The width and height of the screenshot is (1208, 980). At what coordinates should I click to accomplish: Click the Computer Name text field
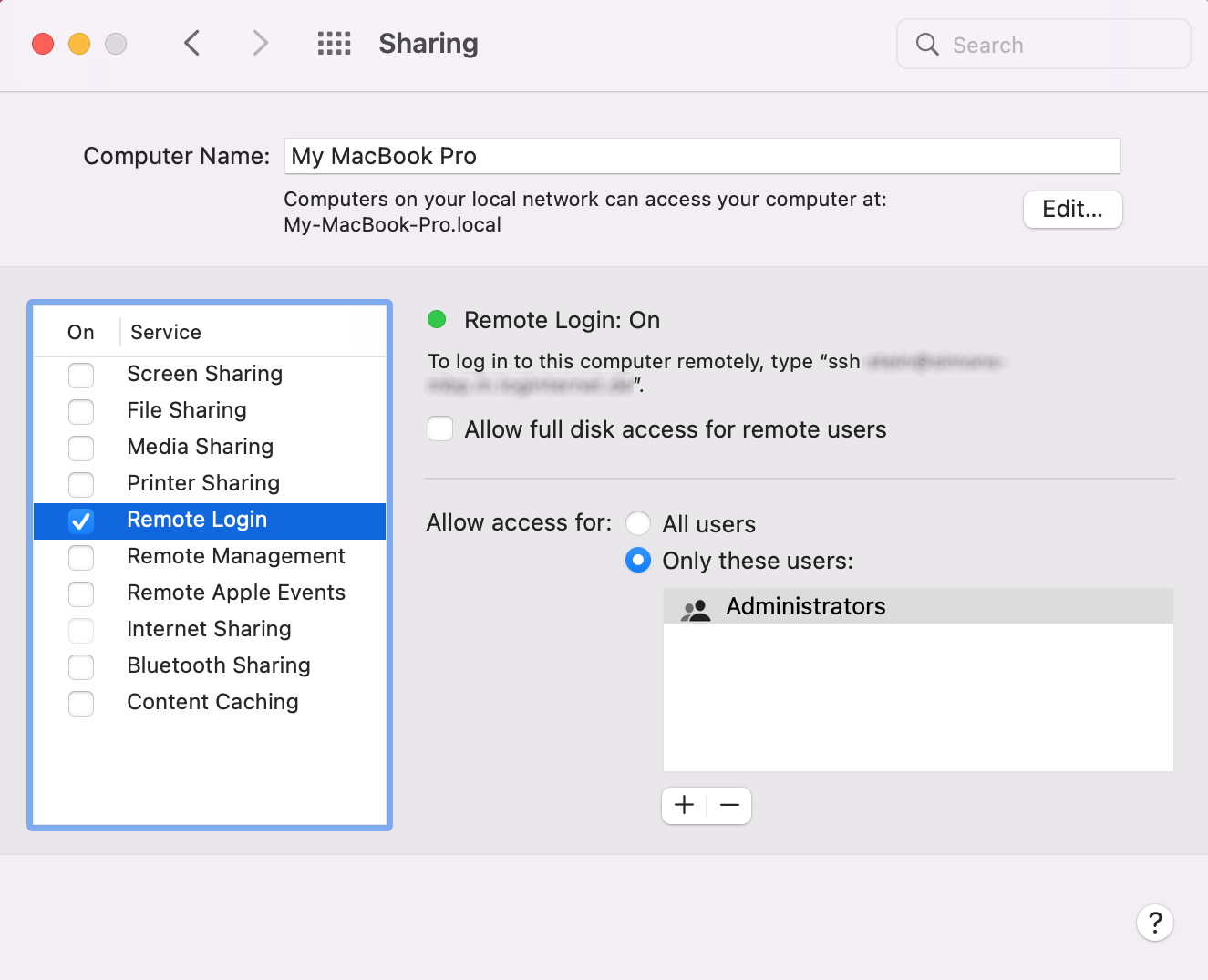pos(702,156)
